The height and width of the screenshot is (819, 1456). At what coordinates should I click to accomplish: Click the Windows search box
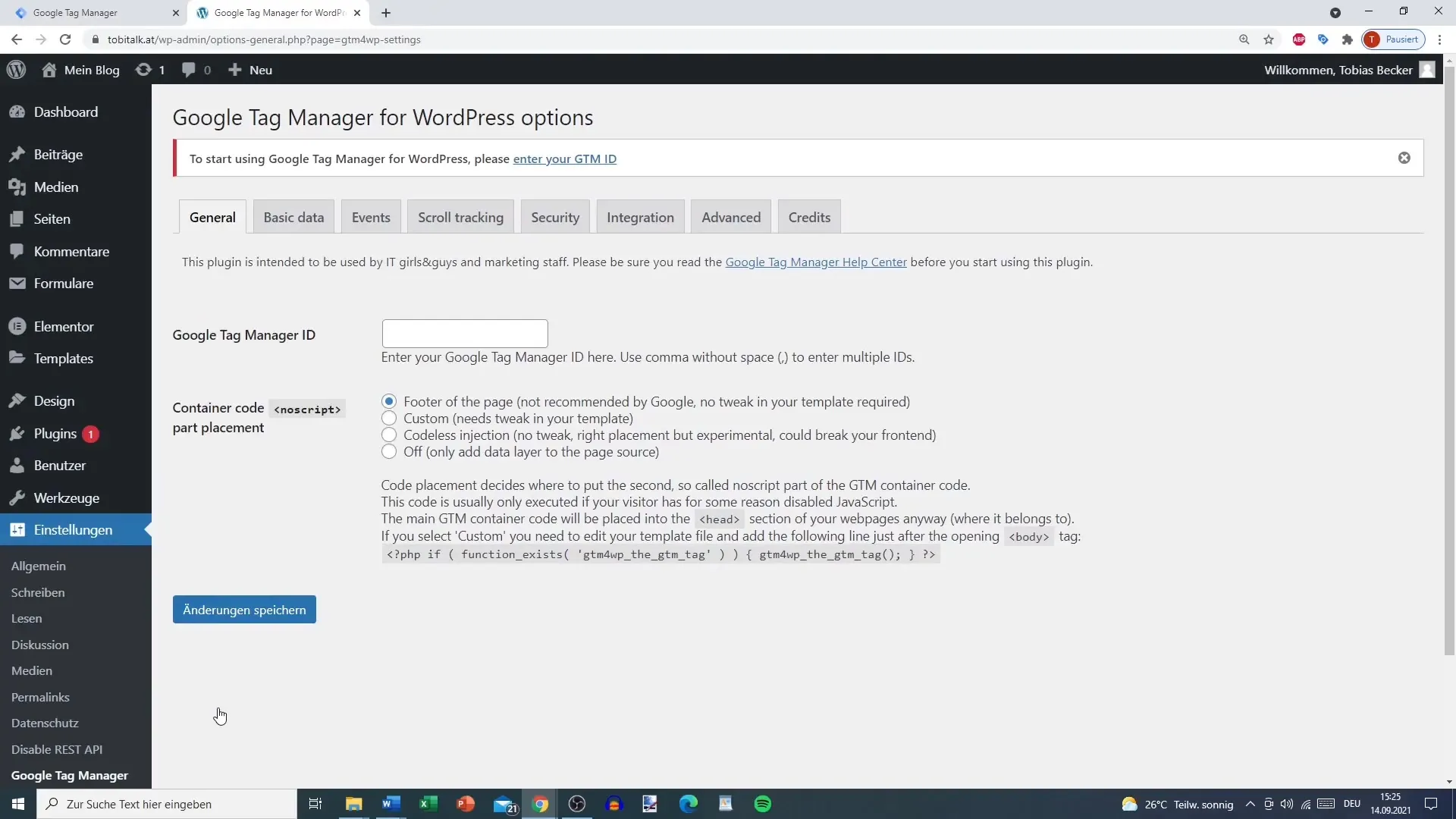167,804
